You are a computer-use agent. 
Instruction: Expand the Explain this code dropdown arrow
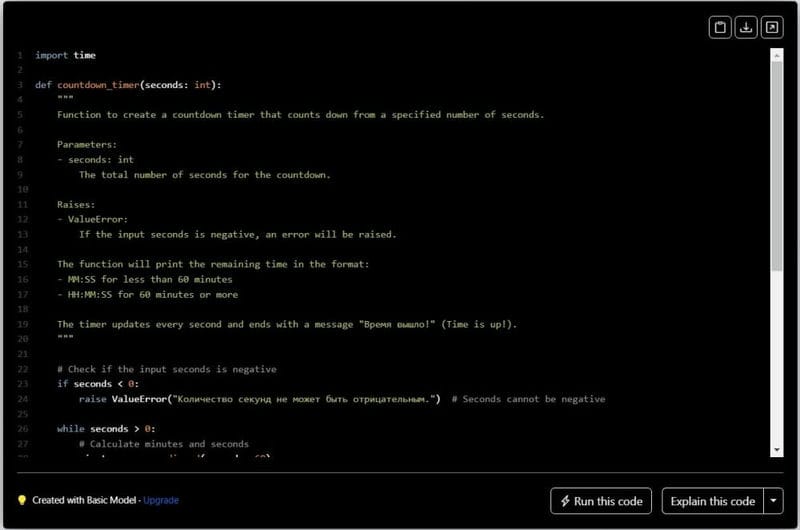773,501
